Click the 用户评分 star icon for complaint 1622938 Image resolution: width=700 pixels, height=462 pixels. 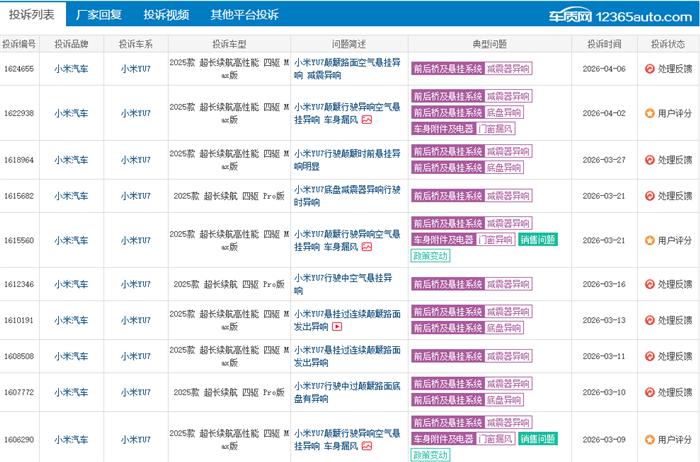[650, 113]
